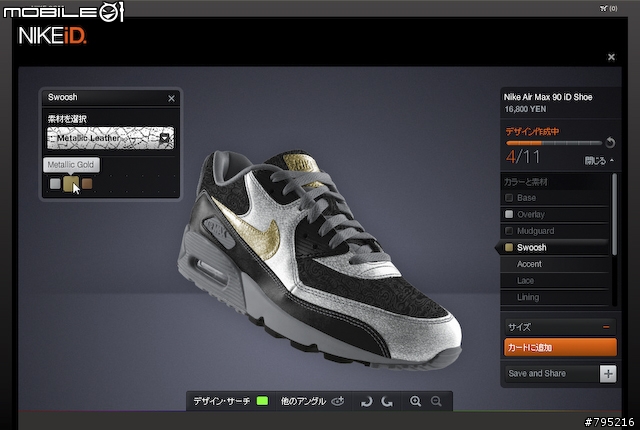The width and height of the screenshot is (640, 430).
Task: Click the Swoosh gold indicator square
Action: pyautogui.click(x=509, y=247)
